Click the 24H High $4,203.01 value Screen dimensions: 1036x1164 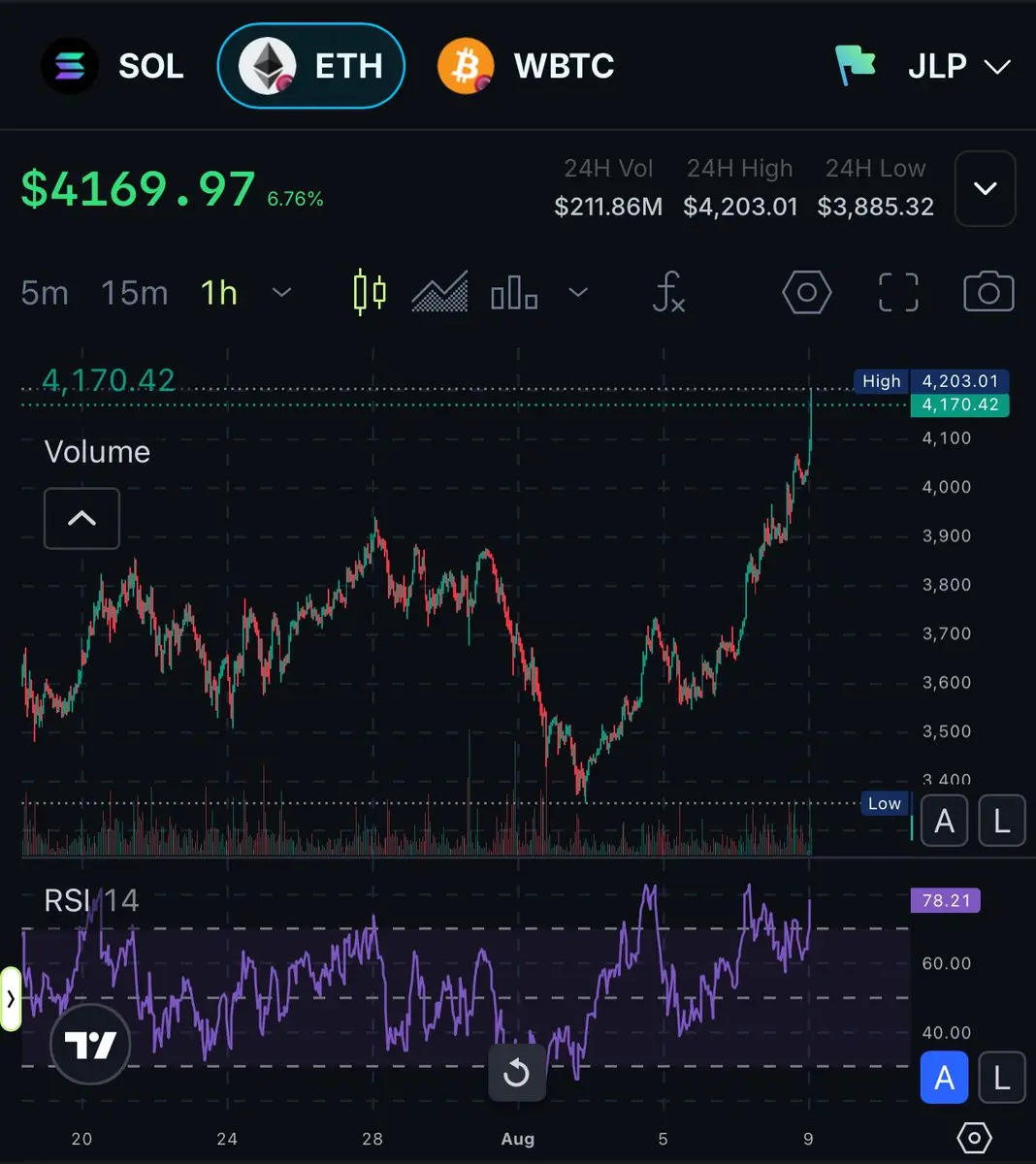coord(740,207)
